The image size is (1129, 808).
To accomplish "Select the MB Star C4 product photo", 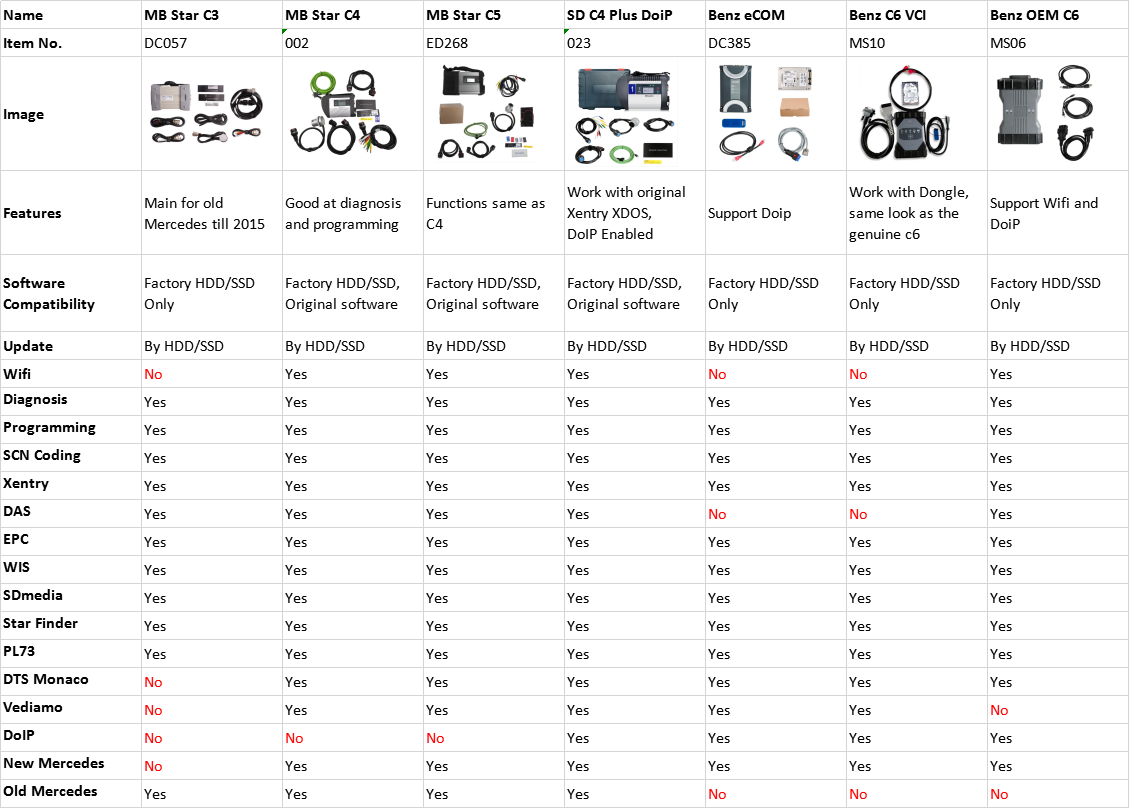I will (352, 113).
